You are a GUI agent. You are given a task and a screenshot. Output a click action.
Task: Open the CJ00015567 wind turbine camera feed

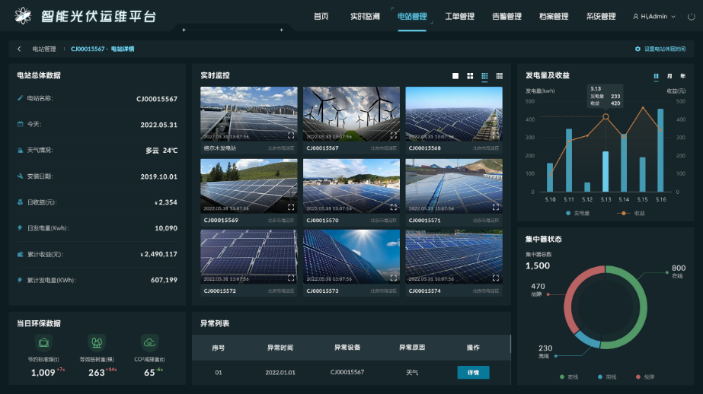pos(352,114)
